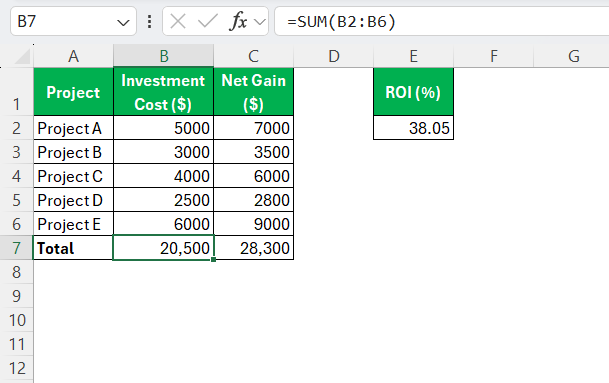Select column A header

pyautogui.click(x=73, y=56)
